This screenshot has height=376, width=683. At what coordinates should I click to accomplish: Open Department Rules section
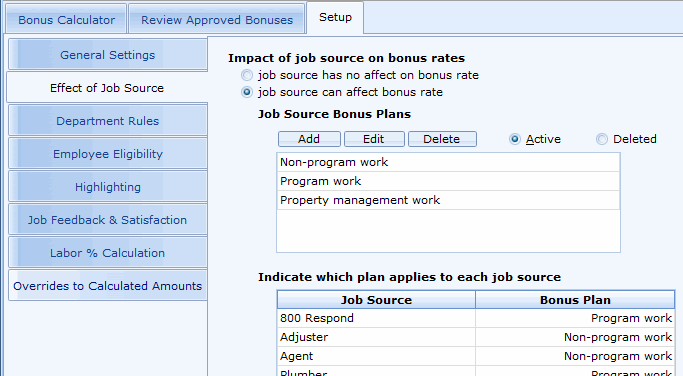click(x=108, y=121)
